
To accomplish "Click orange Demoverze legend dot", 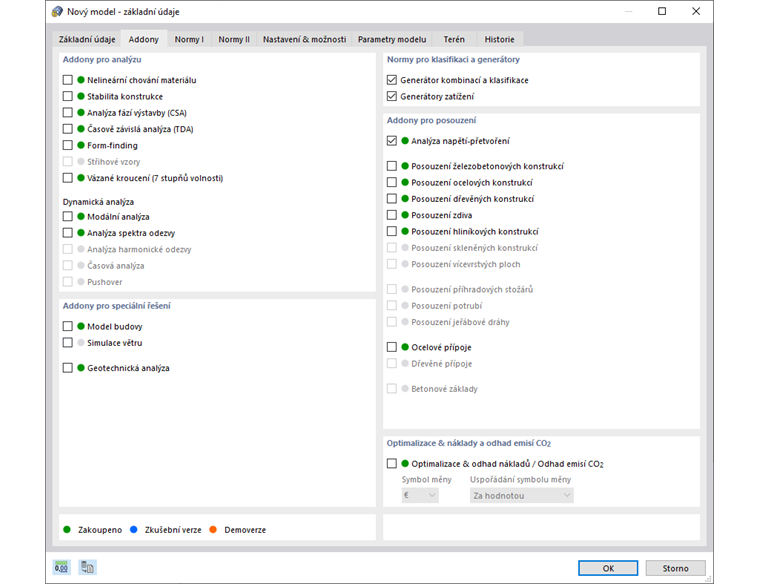I will point(213,529).
